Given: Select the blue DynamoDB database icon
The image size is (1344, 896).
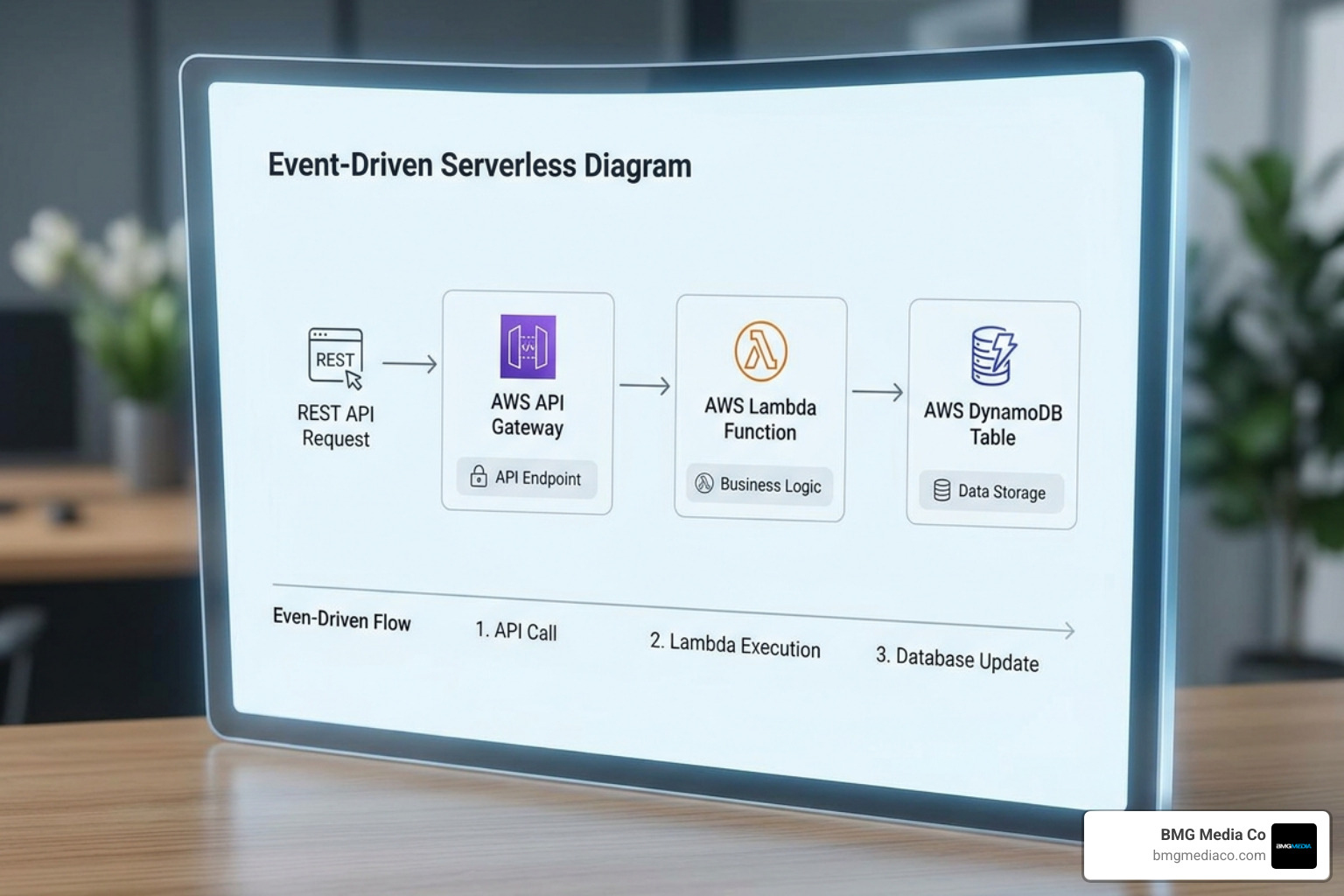Looking at the screenshot, I should (x=993, y=355).
